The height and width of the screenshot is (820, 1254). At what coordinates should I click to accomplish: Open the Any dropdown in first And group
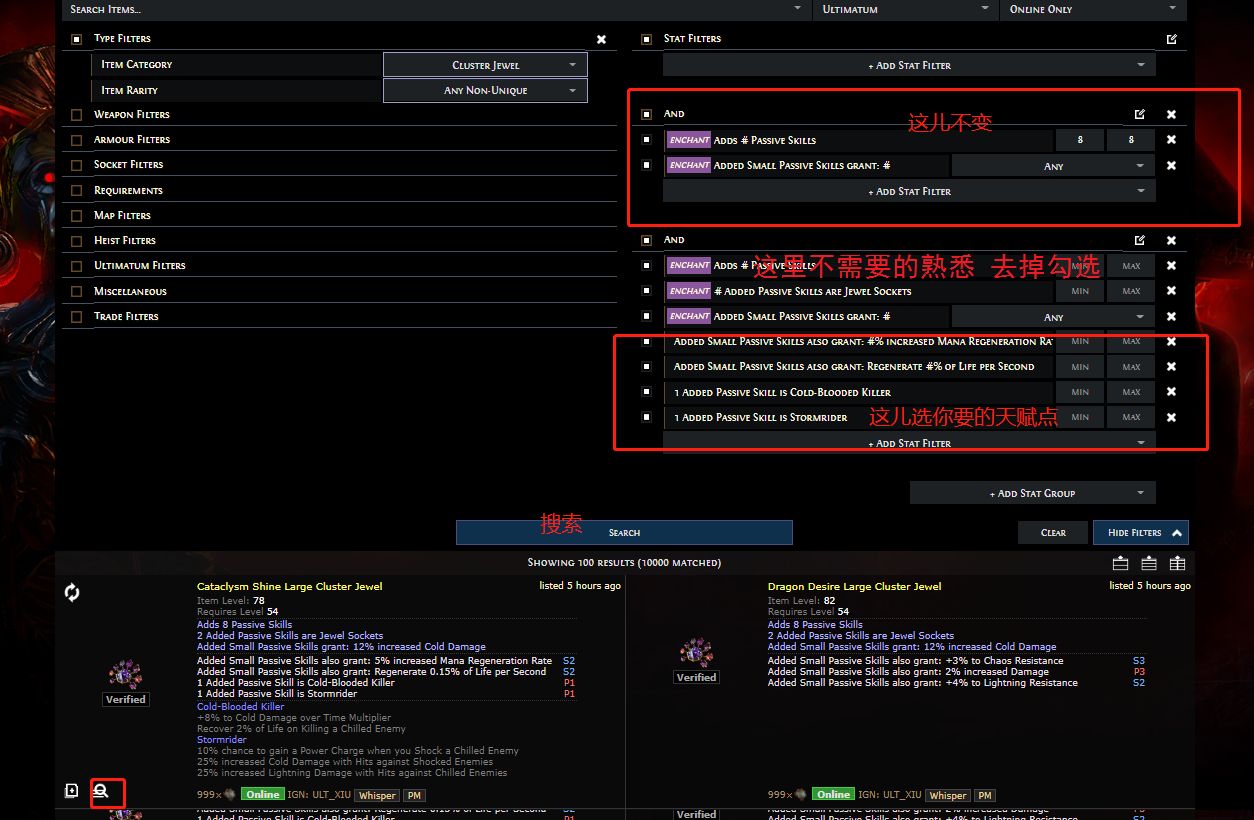(x=1053, y=166)
